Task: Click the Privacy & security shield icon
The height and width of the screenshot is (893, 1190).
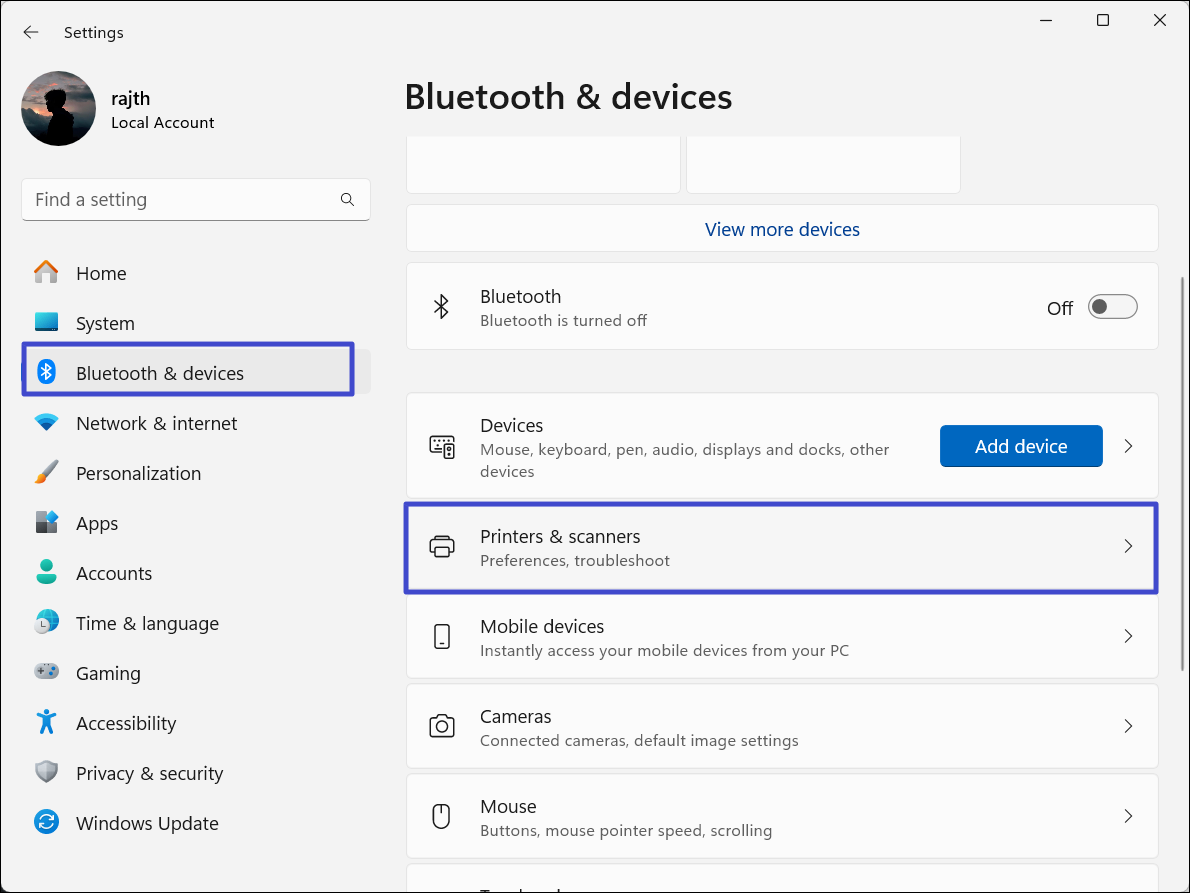Action: click(x=46, y=773)
